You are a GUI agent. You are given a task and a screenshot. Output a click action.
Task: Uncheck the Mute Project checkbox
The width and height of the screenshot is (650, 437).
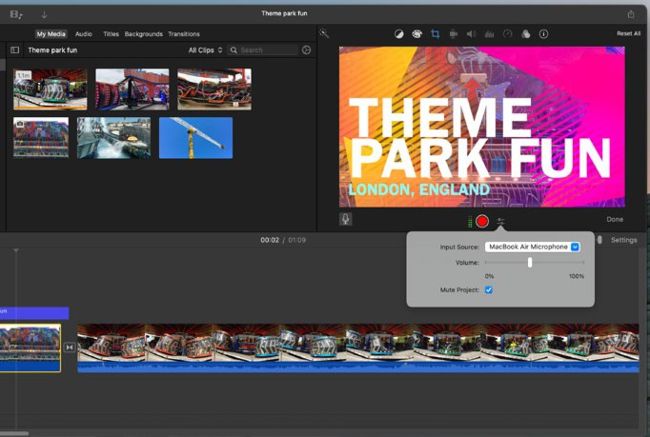[x=488, y=290]
